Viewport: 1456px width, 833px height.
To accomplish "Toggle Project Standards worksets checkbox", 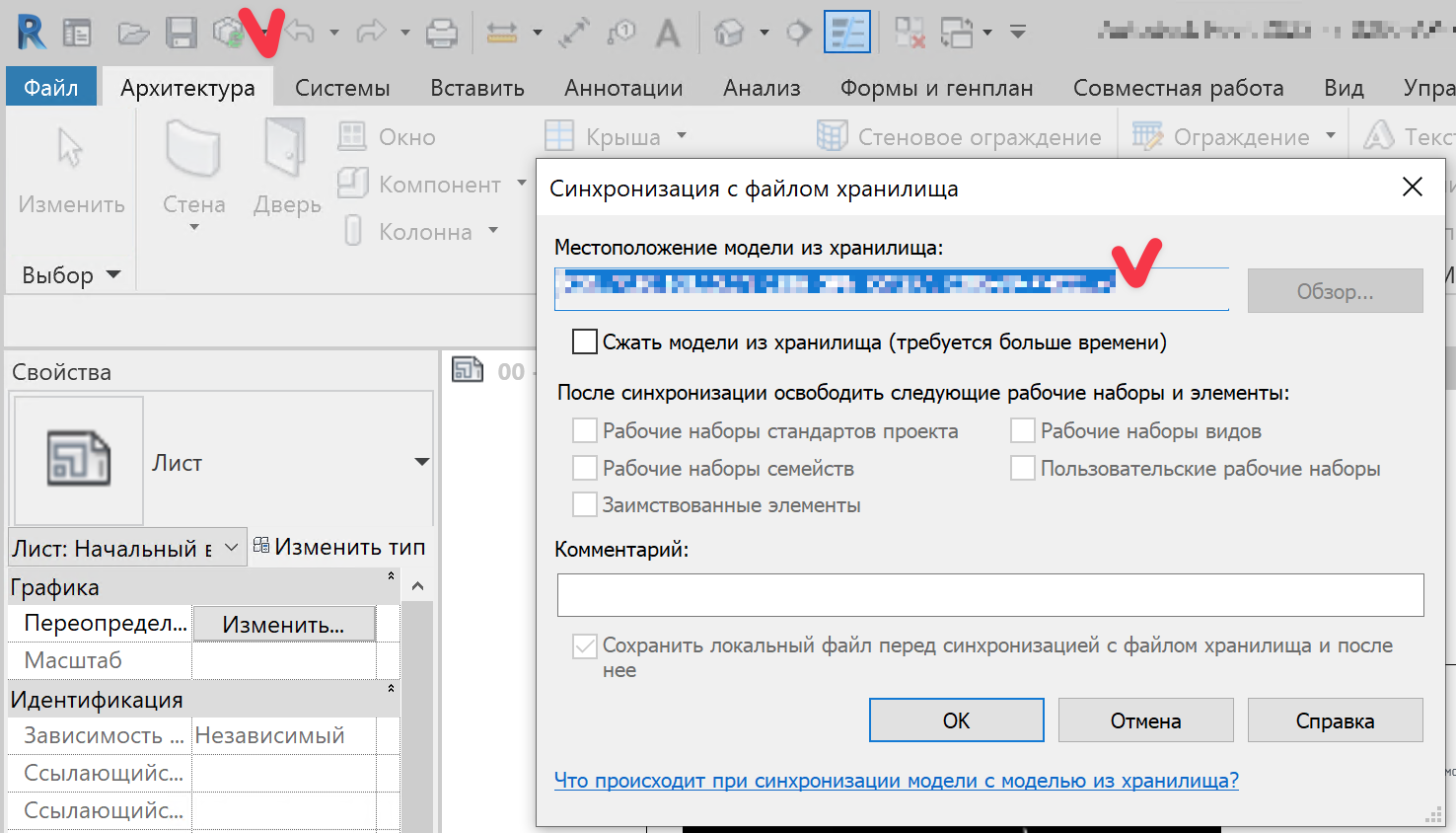I will tap(585, 430).
